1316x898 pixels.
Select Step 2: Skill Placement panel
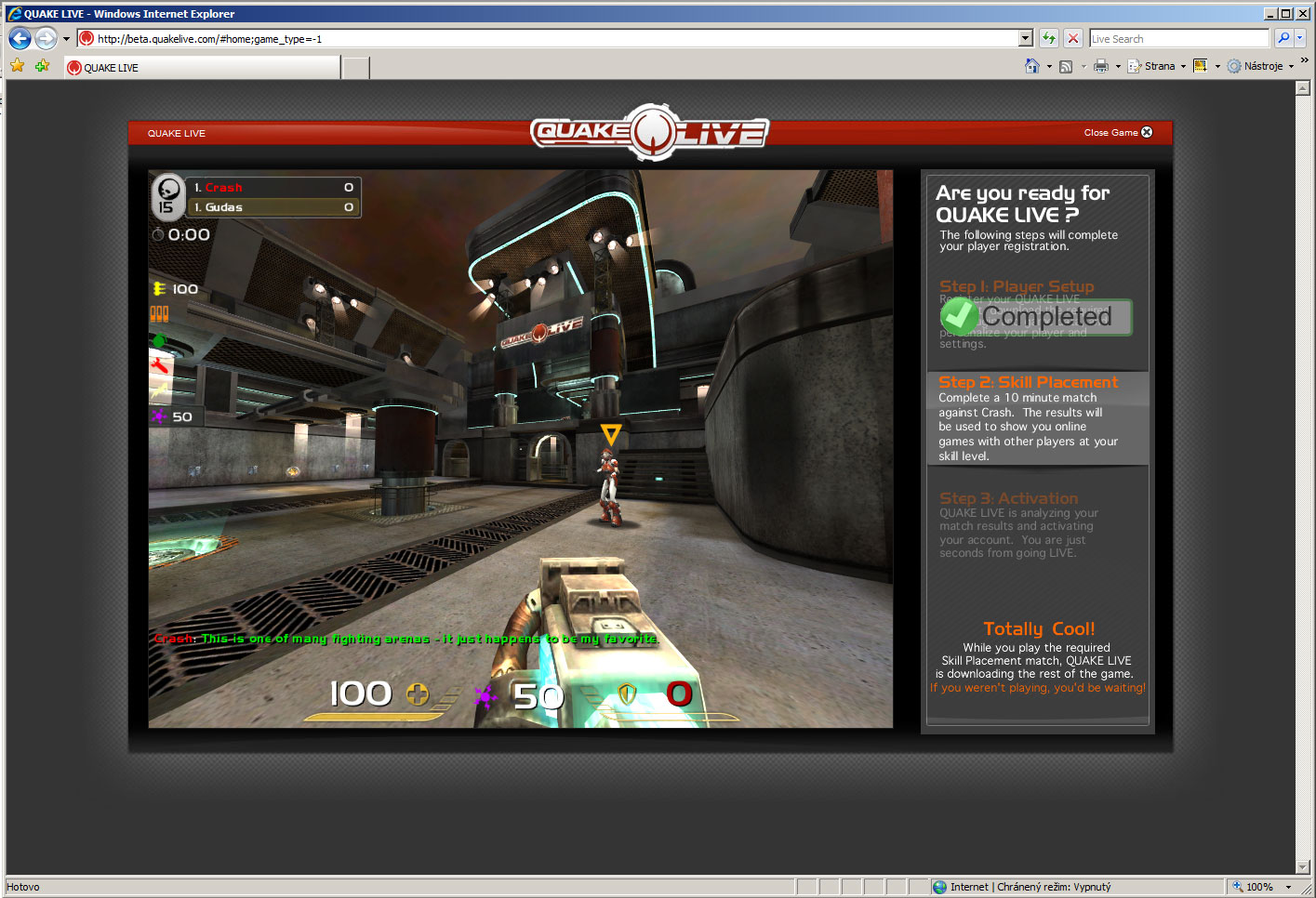coord(1038,418)
